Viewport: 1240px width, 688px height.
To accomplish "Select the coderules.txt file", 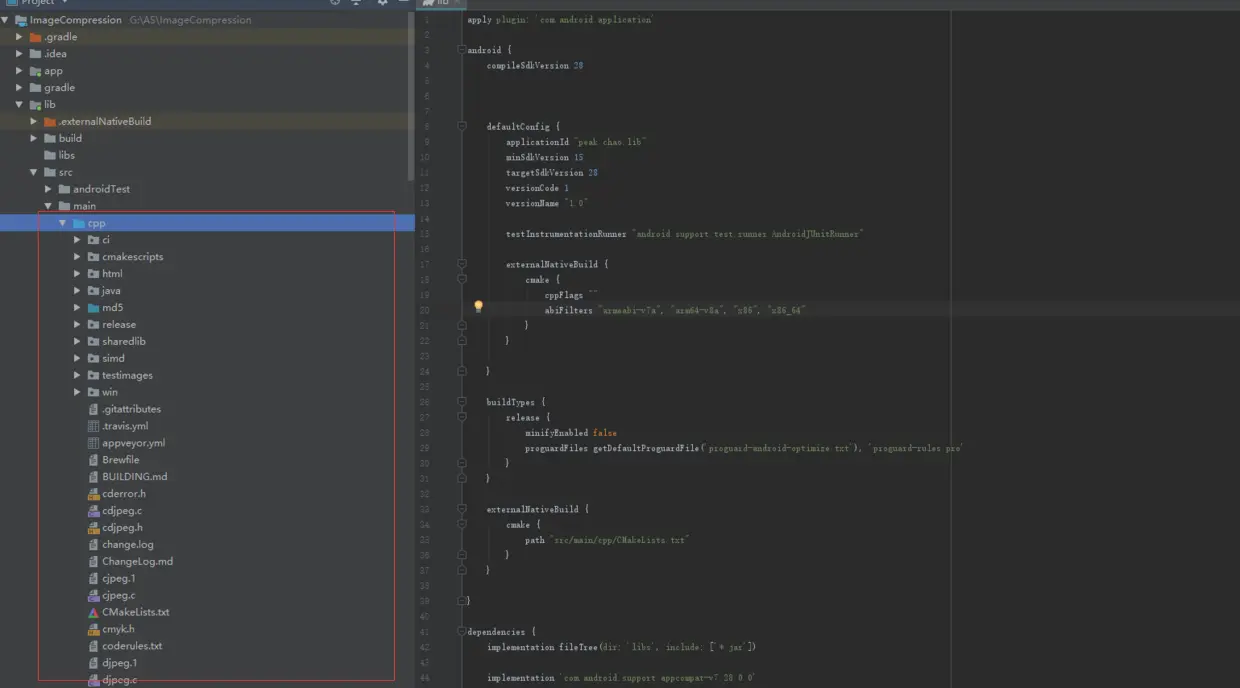I will (132, 646).
